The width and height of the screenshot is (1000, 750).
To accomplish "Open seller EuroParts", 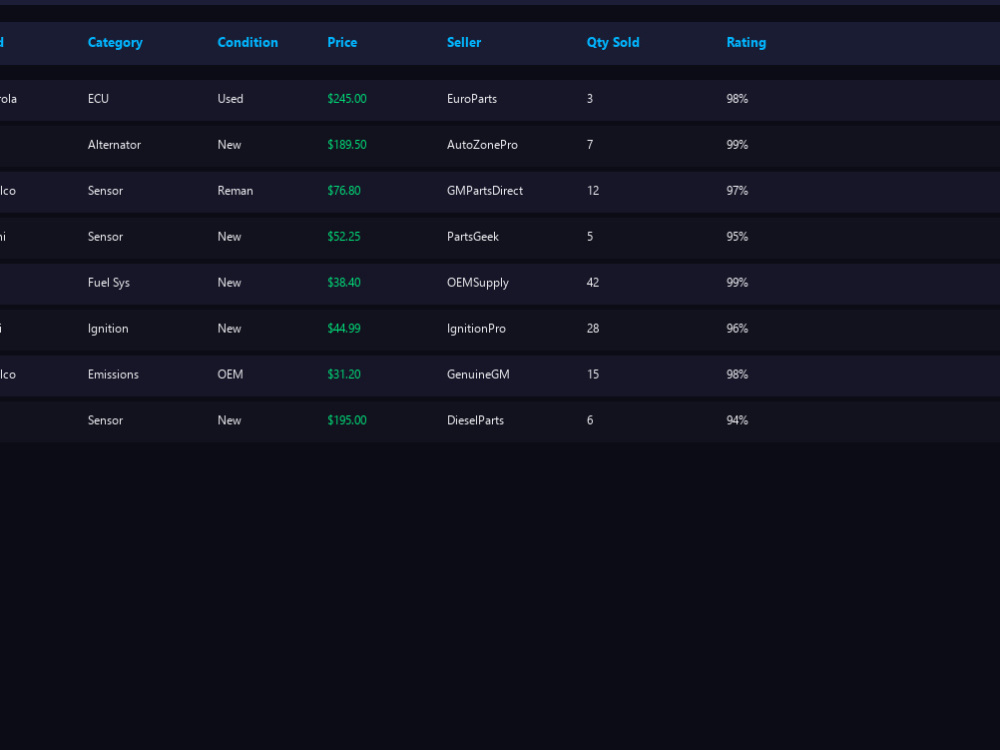I will (x=472, y=99).
